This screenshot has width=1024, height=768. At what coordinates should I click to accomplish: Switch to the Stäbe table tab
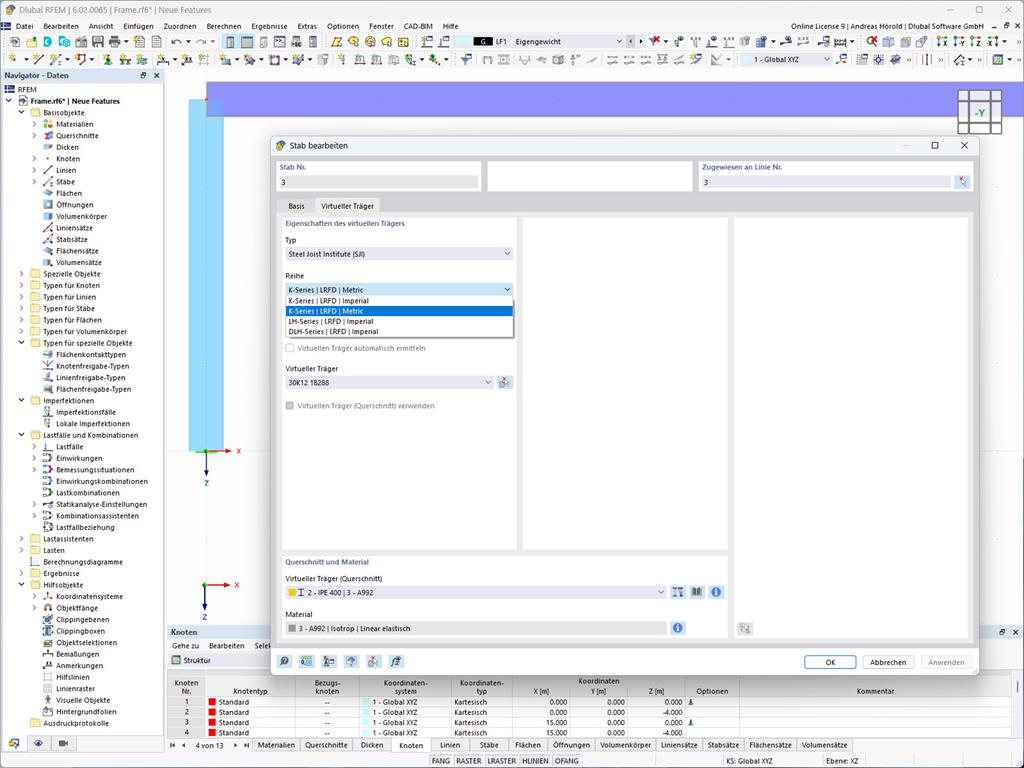point(488,745)
